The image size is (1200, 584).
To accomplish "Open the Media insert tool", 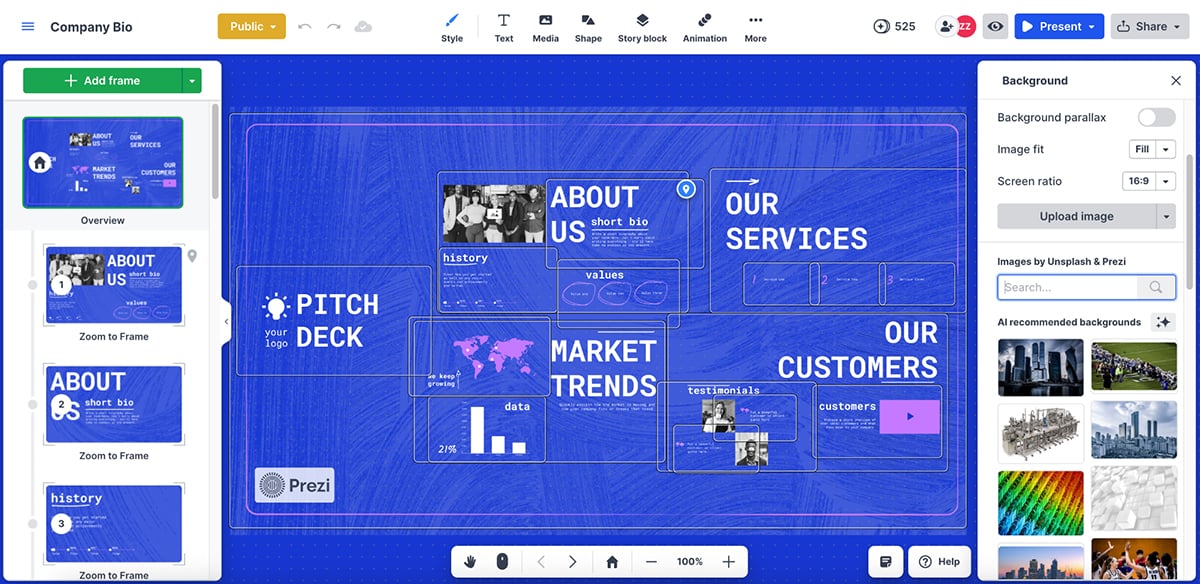I will click(x=545, y=26).
